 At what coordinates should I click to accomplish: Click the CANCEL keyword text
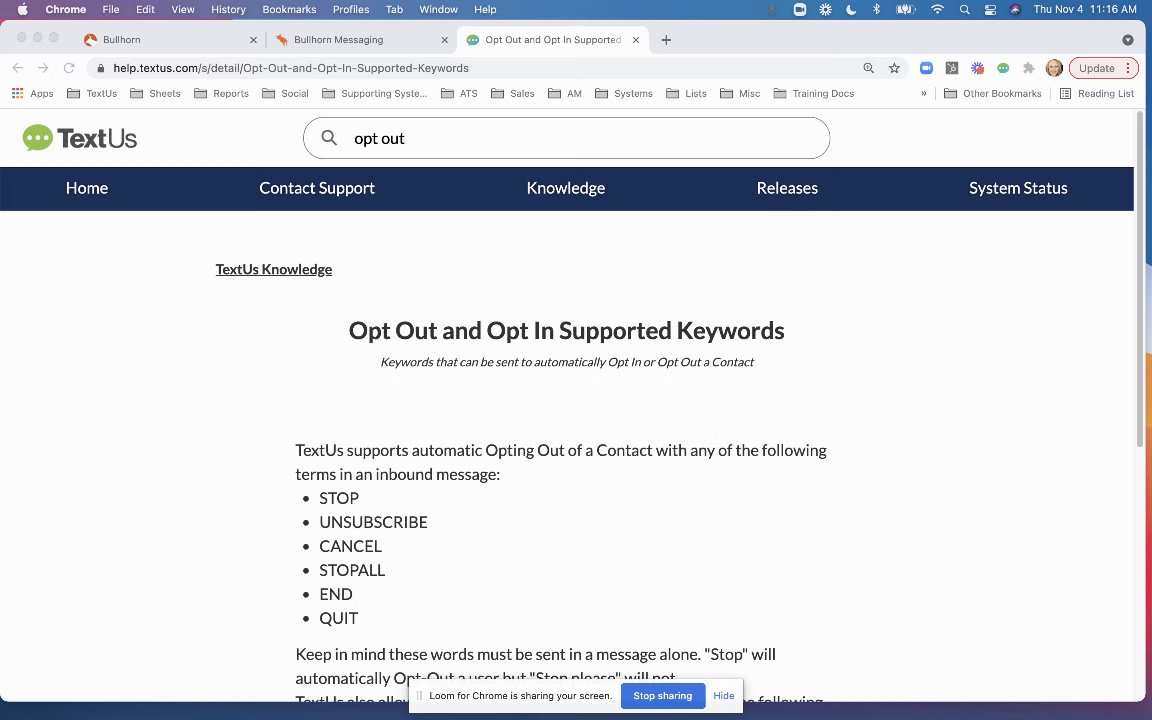pyautogui.click(x=350, y=546)
